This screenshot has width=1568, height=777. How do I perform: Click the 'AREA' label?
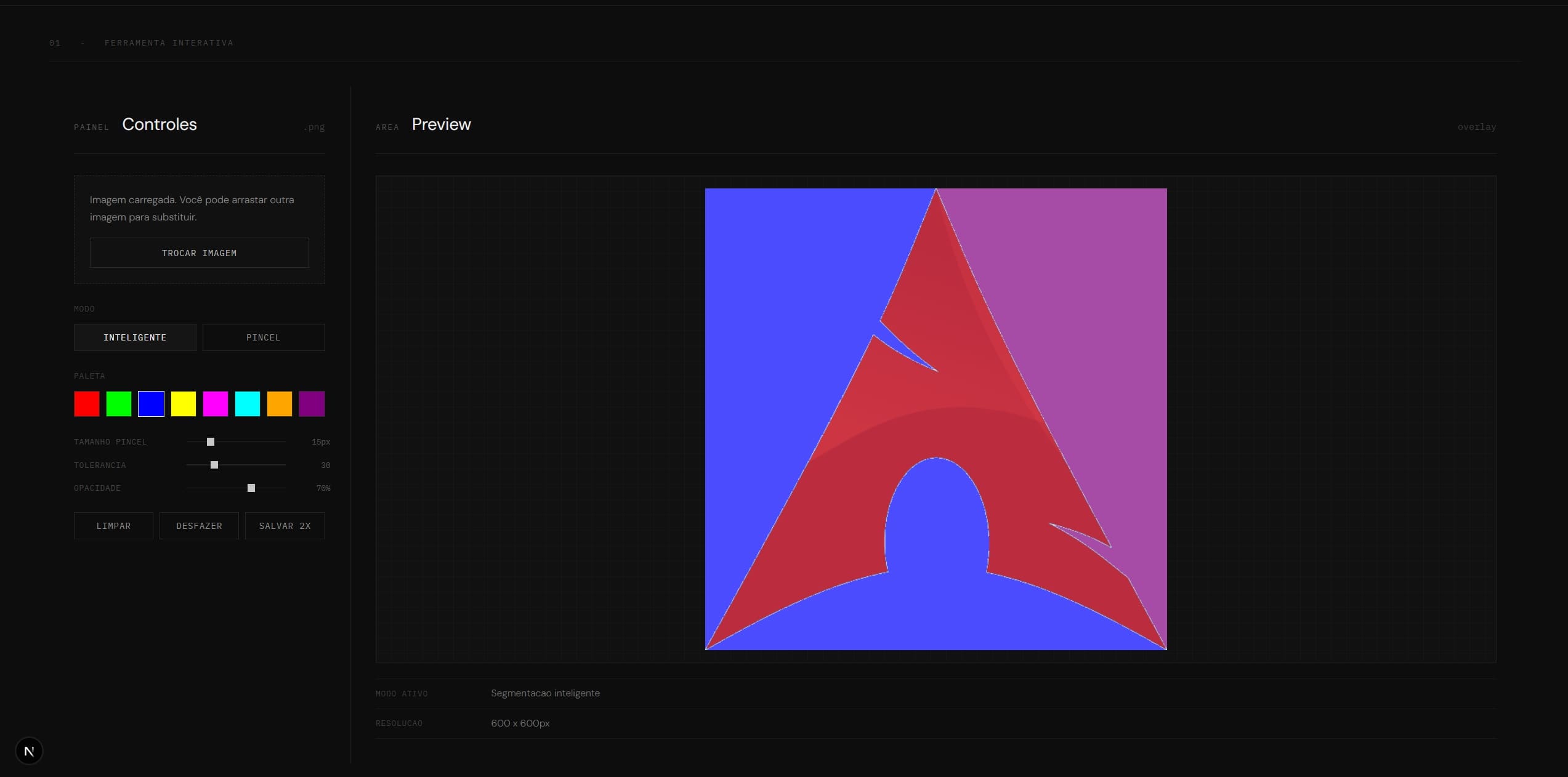387,127
